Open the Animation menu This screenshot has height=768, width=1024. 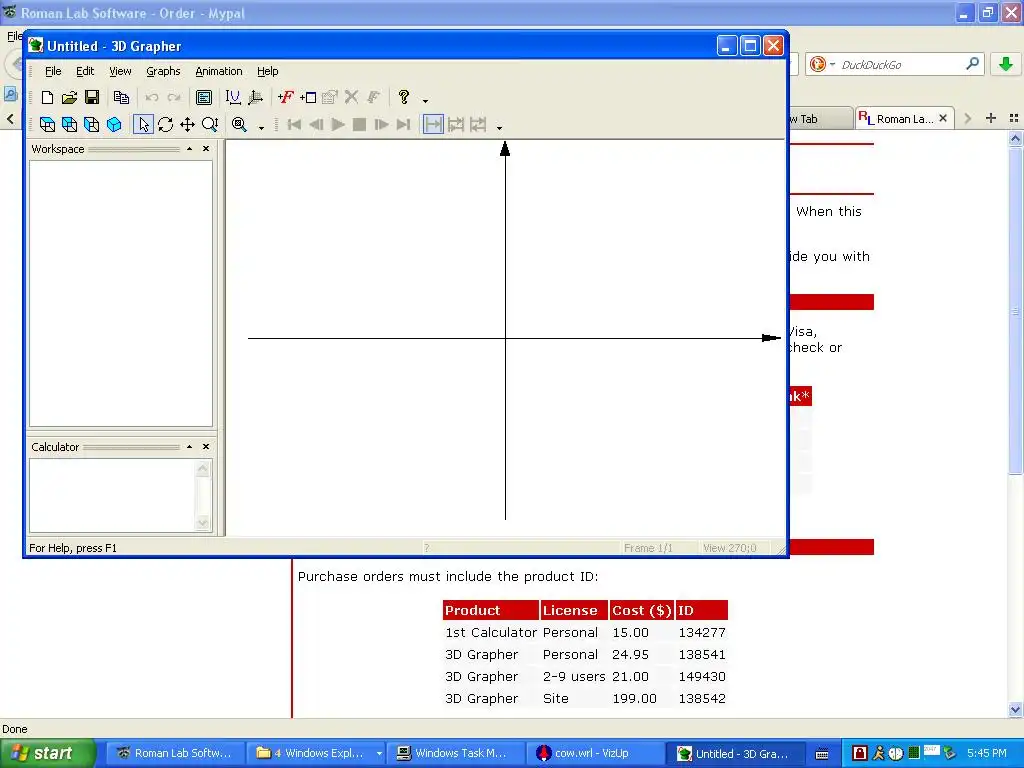pyautogui.click(x=219, y=71)
